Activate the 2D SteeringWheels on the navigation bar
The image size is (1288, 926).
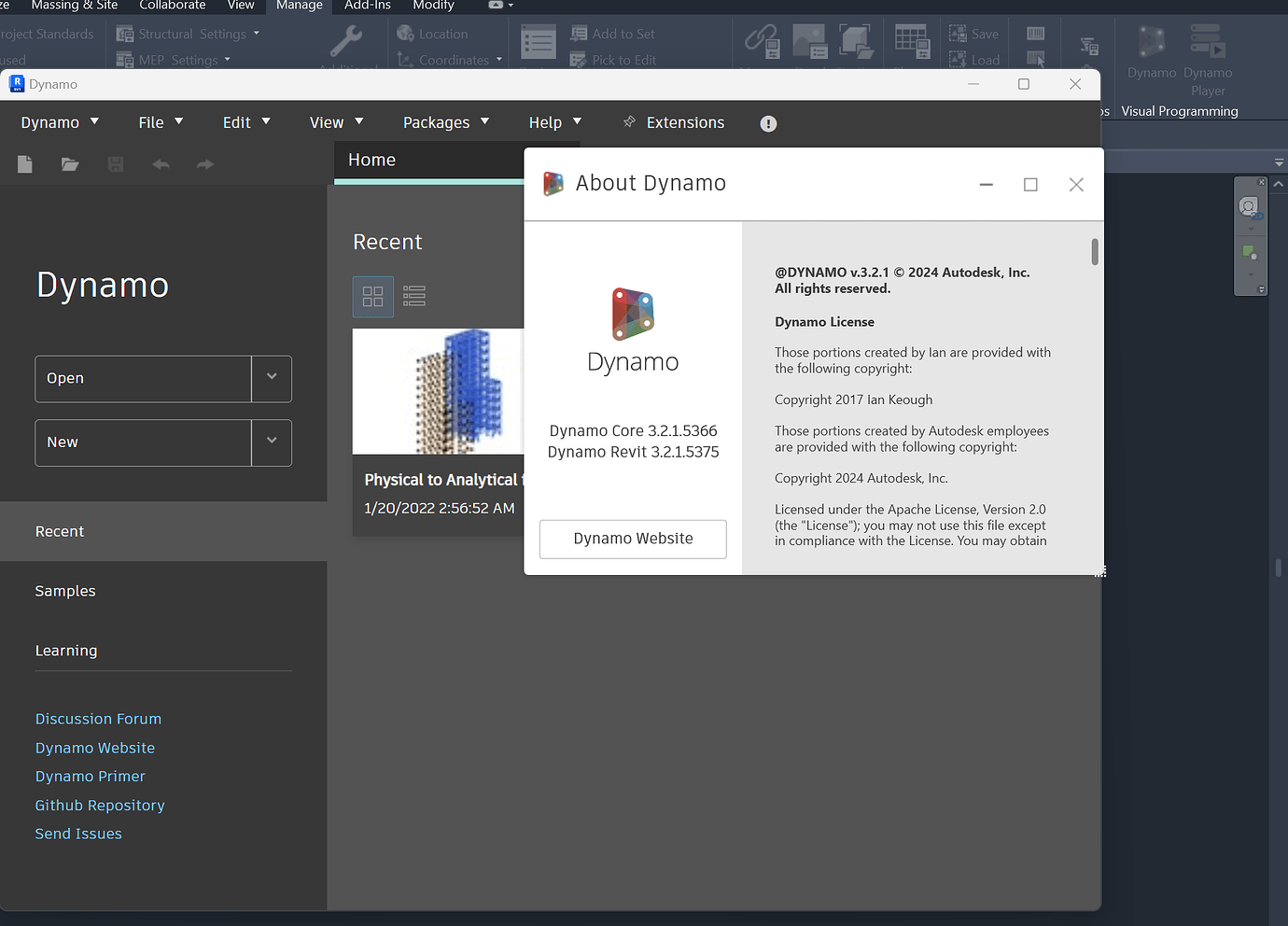1249,205
